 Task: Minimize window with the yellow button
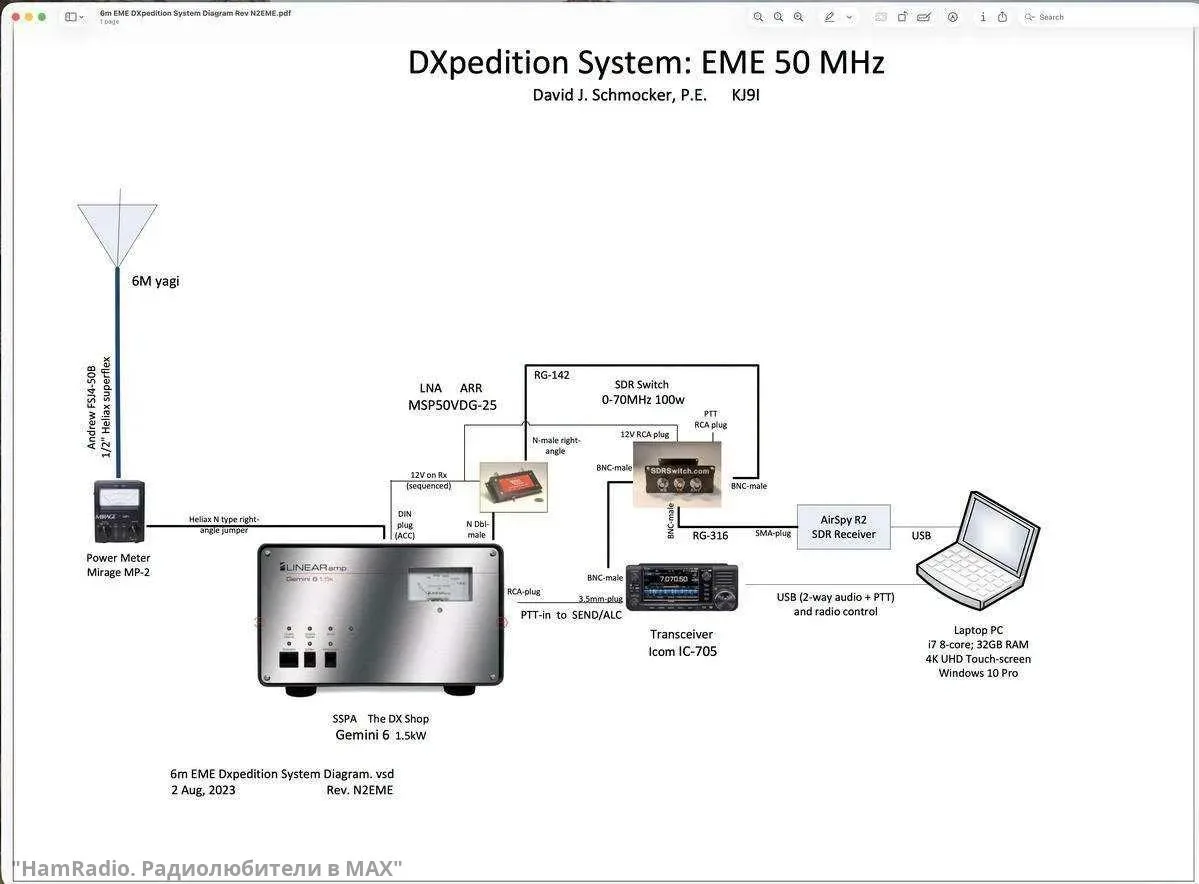tap(29, 17)
